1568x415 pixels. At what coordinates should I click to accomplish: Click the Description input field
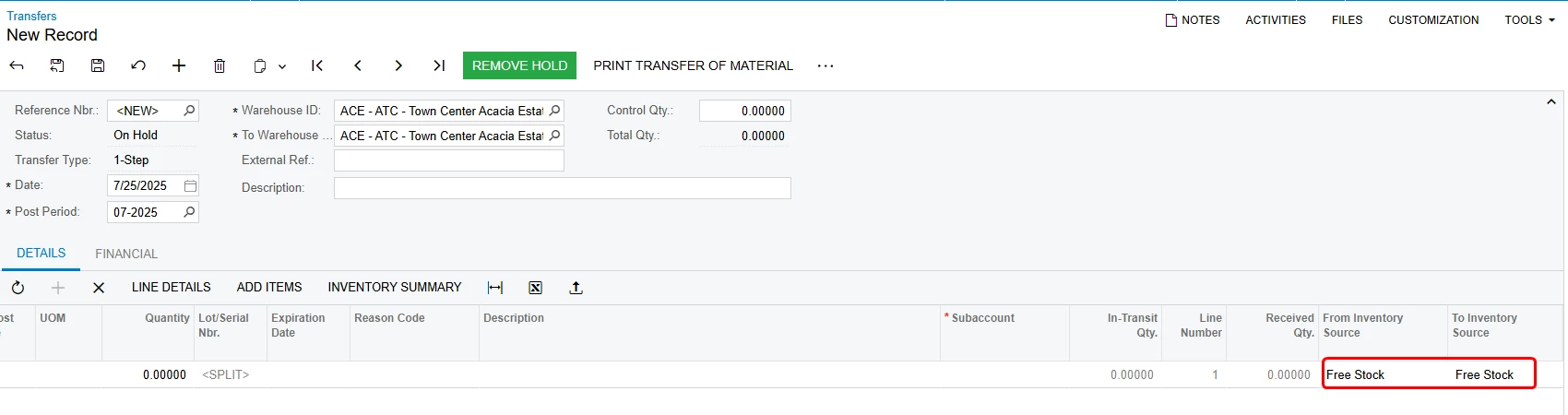(x=563, y=188)
